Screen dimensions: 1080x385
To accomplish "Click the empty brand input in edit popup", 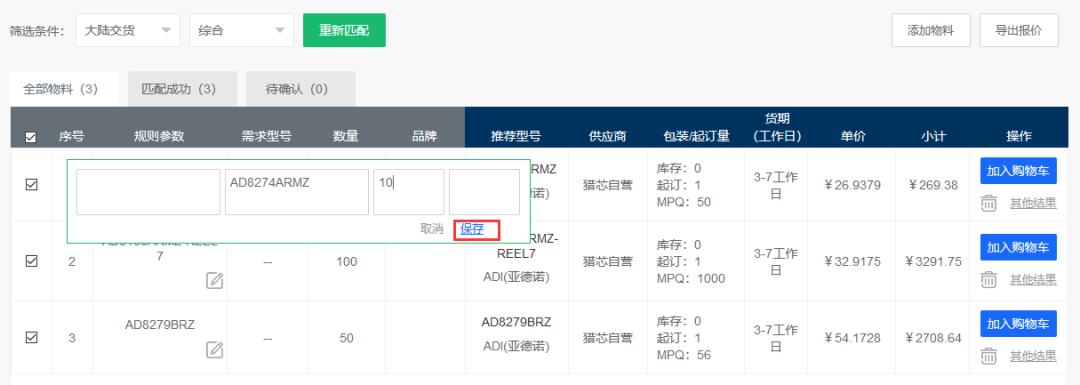I will click(x=484, y=192).
